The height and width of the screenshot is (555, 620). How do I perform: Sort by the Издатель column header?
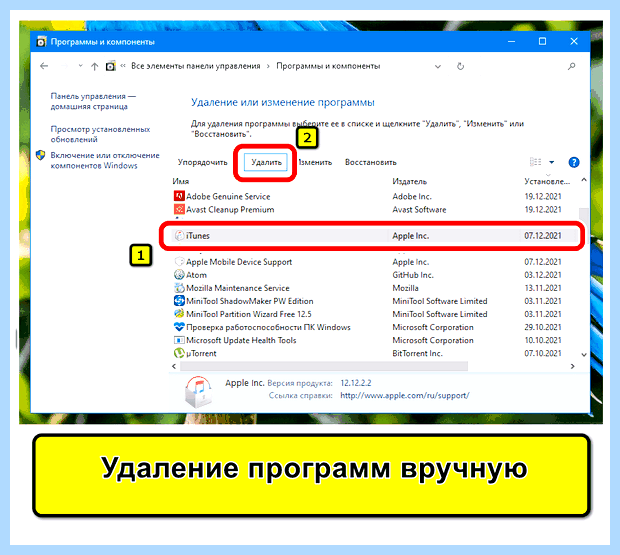click(409, 181)
